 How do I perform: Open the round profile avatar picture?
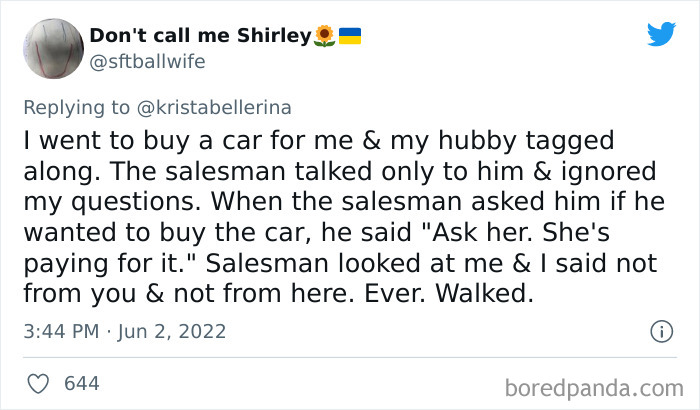point(50,49)
